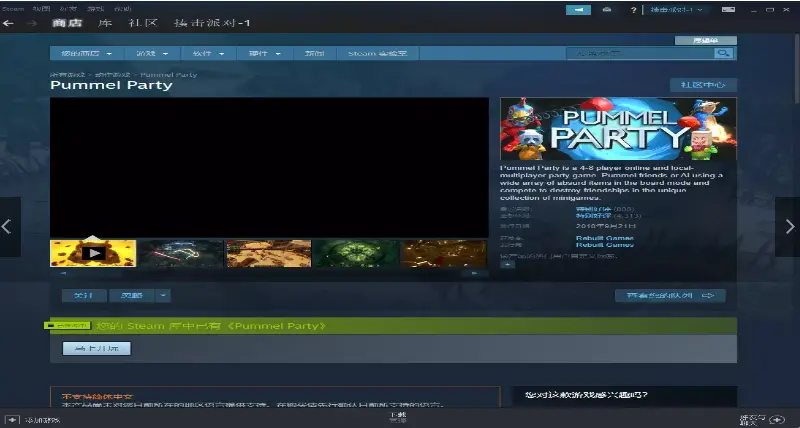Open the 揍击派对-1 profile tab
Screen dimensions: 800x428
(212, 23)
